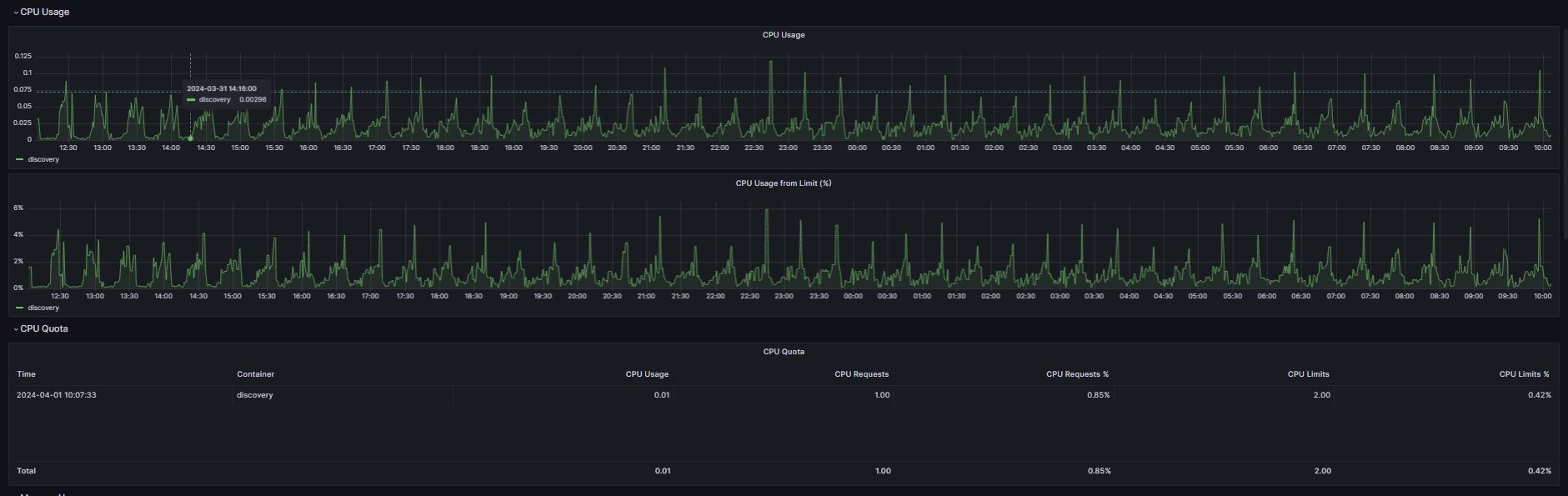Click the 23:00 time label on CPU Usage from Limit chart
Viewport: 1568px width, 496px height.
784,296
